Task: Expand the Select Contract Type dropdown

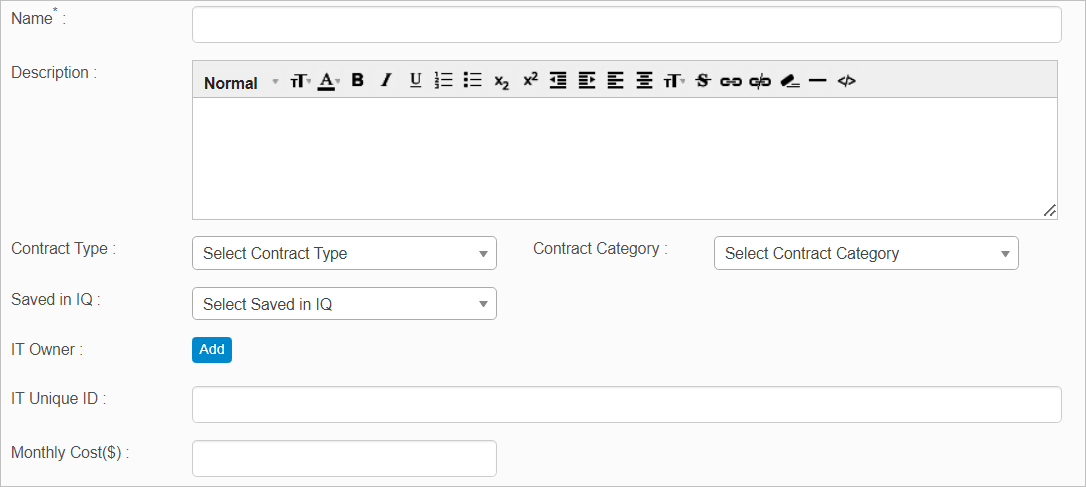Action: (x=344, y=253)
